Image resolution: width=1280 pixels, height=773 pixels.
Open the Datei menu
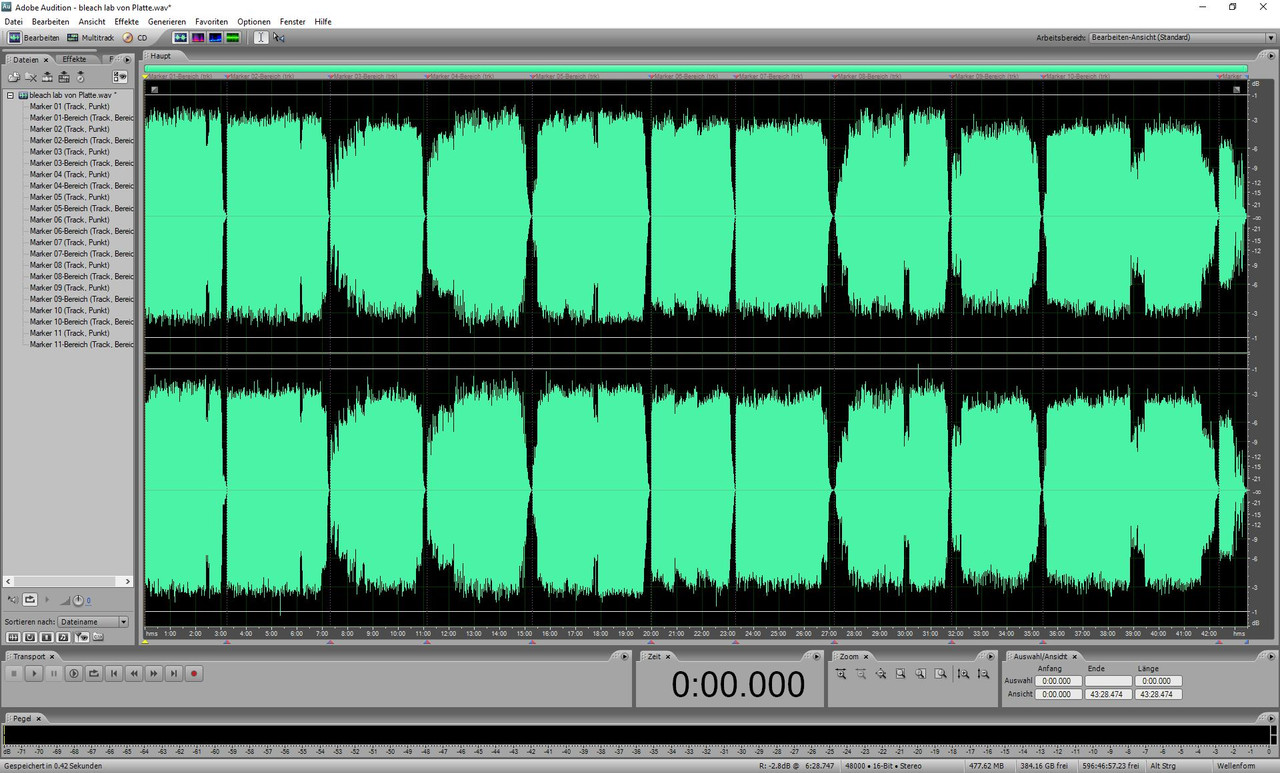[x=13, y=21]
